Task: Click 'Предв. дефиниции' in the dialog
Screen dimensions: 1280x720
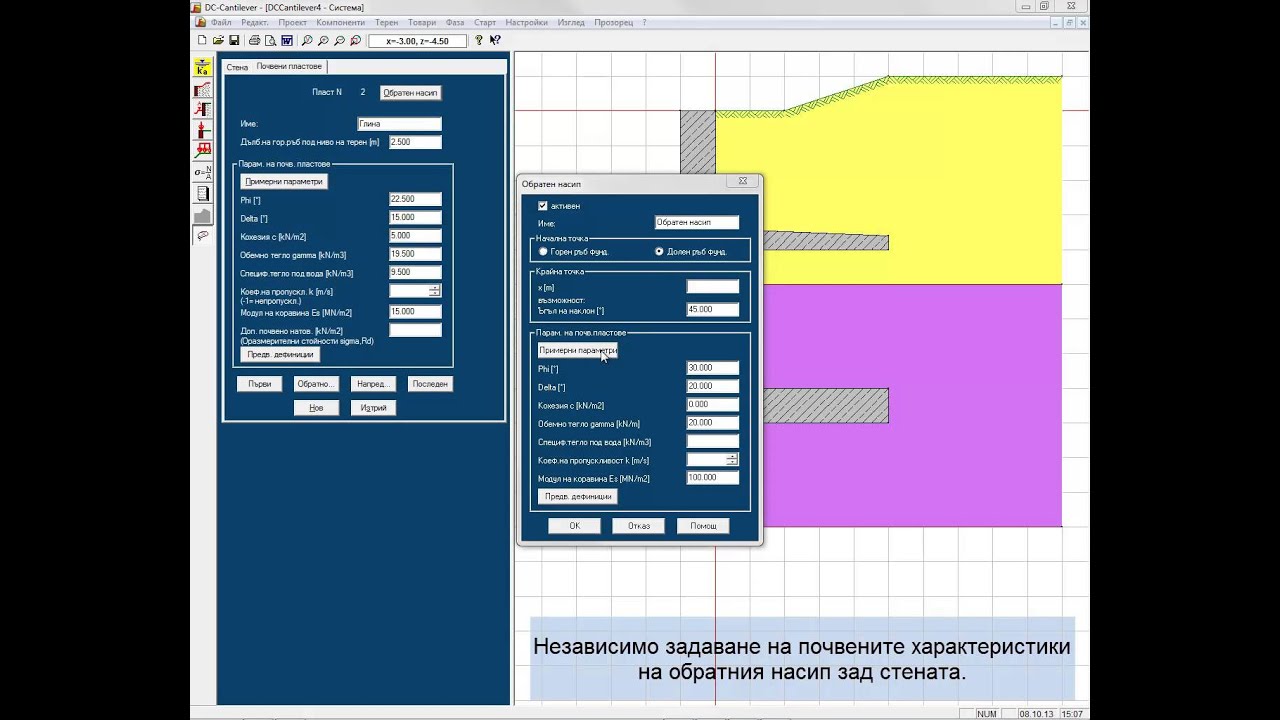Action: [578, 497]
